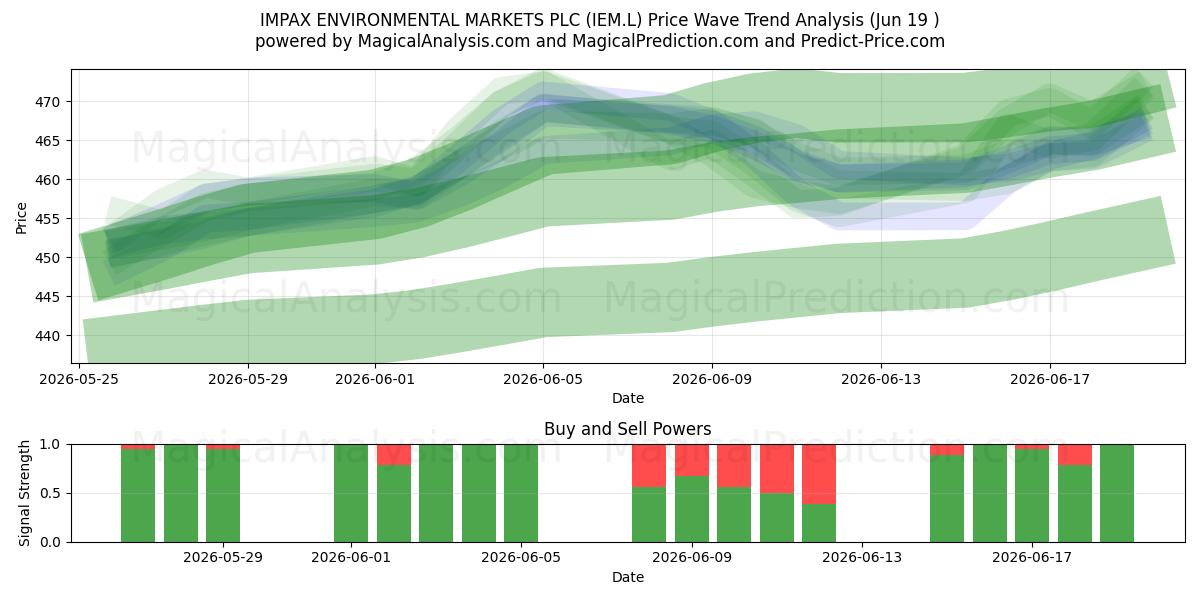Screen dimensions: 1200x600
Task: Click the 2026-06-05 date tick on price chart
Action: [x=543, y=379]
